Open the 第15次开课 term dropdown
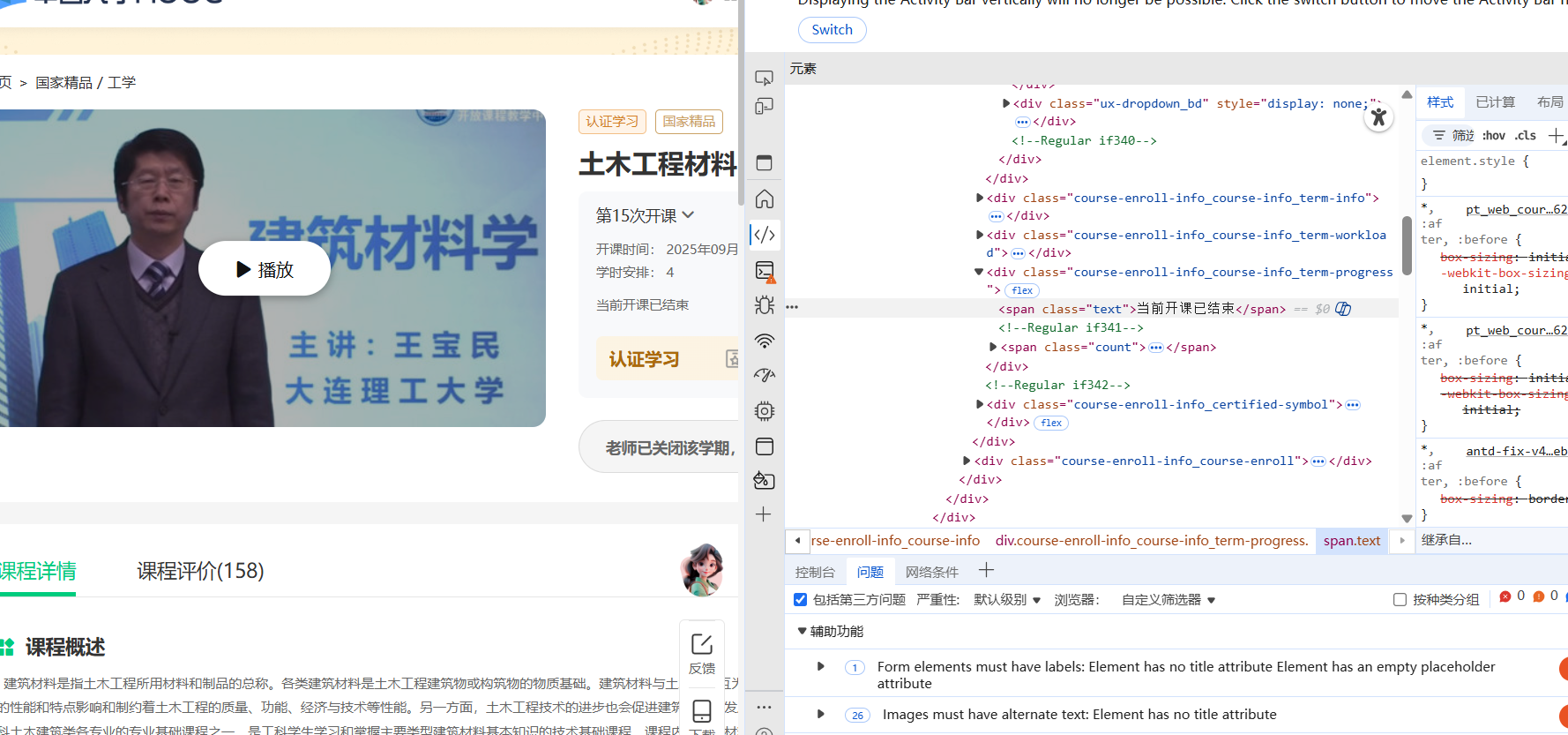The image size is (1568, 735). 645,215
